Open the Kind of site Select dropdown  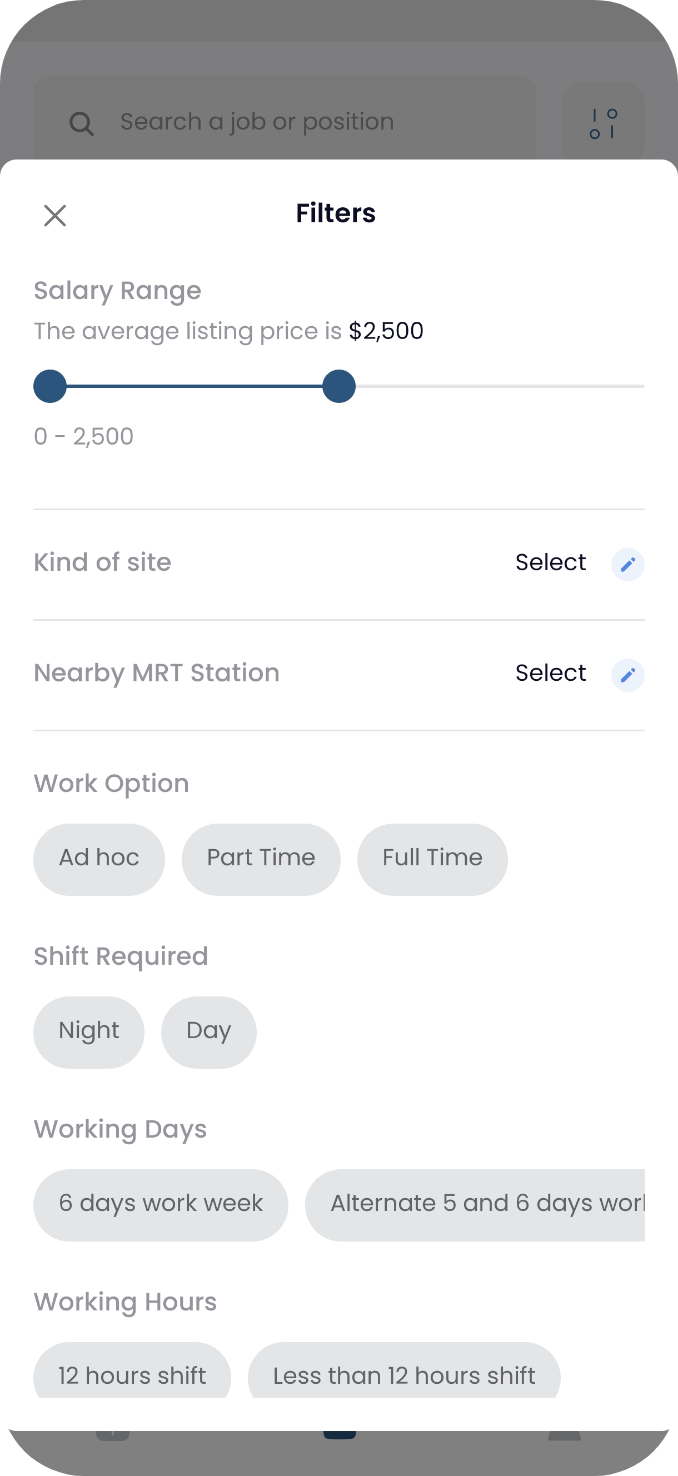[x=550, y=562]
